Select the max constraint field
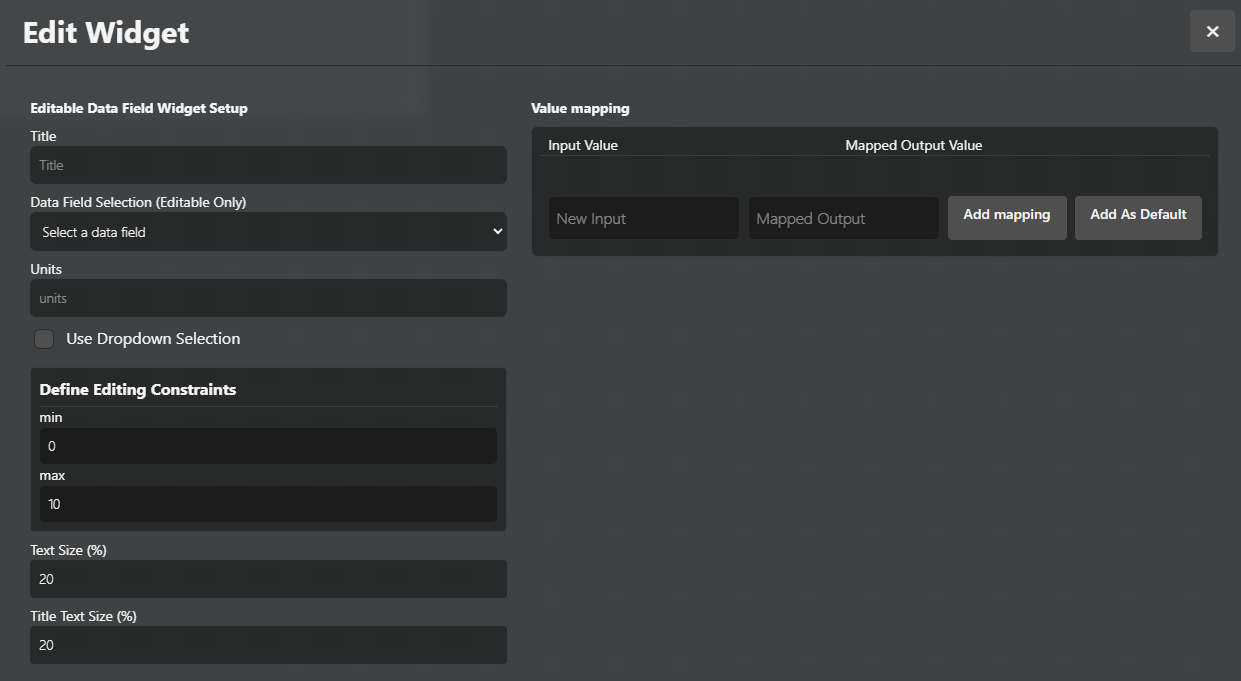Screen dimensions: 1241x681 tap(268, 504)
